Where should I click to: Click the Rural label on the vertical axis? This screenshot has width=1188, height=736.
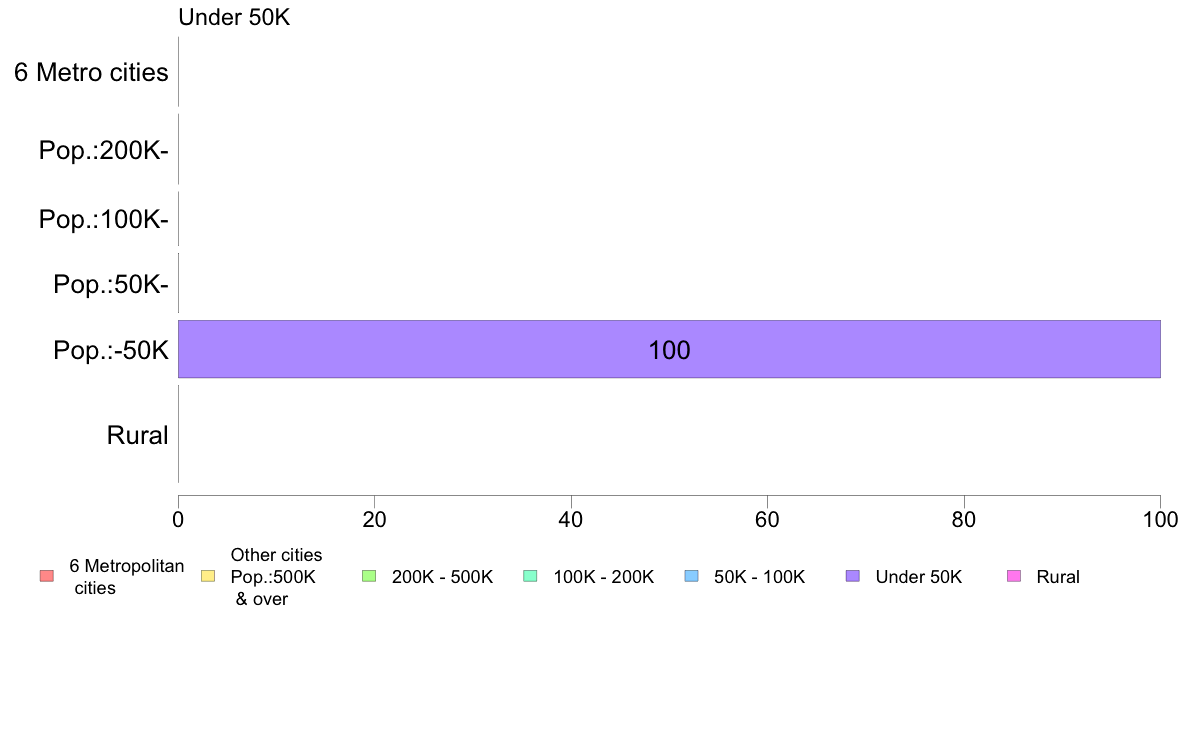(137, 435)
